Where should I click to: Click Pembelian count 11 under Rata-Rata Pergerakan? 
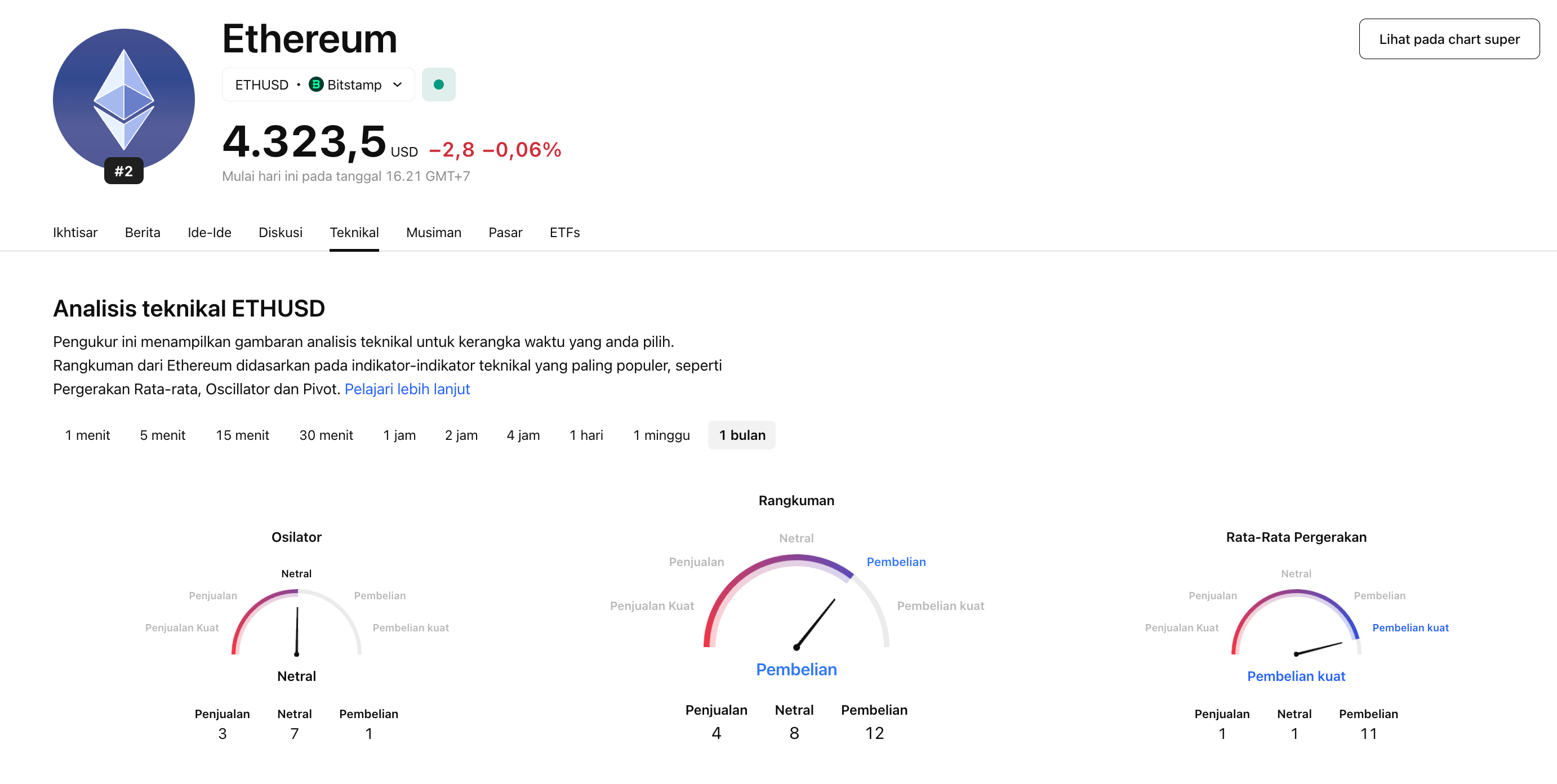1368,734
